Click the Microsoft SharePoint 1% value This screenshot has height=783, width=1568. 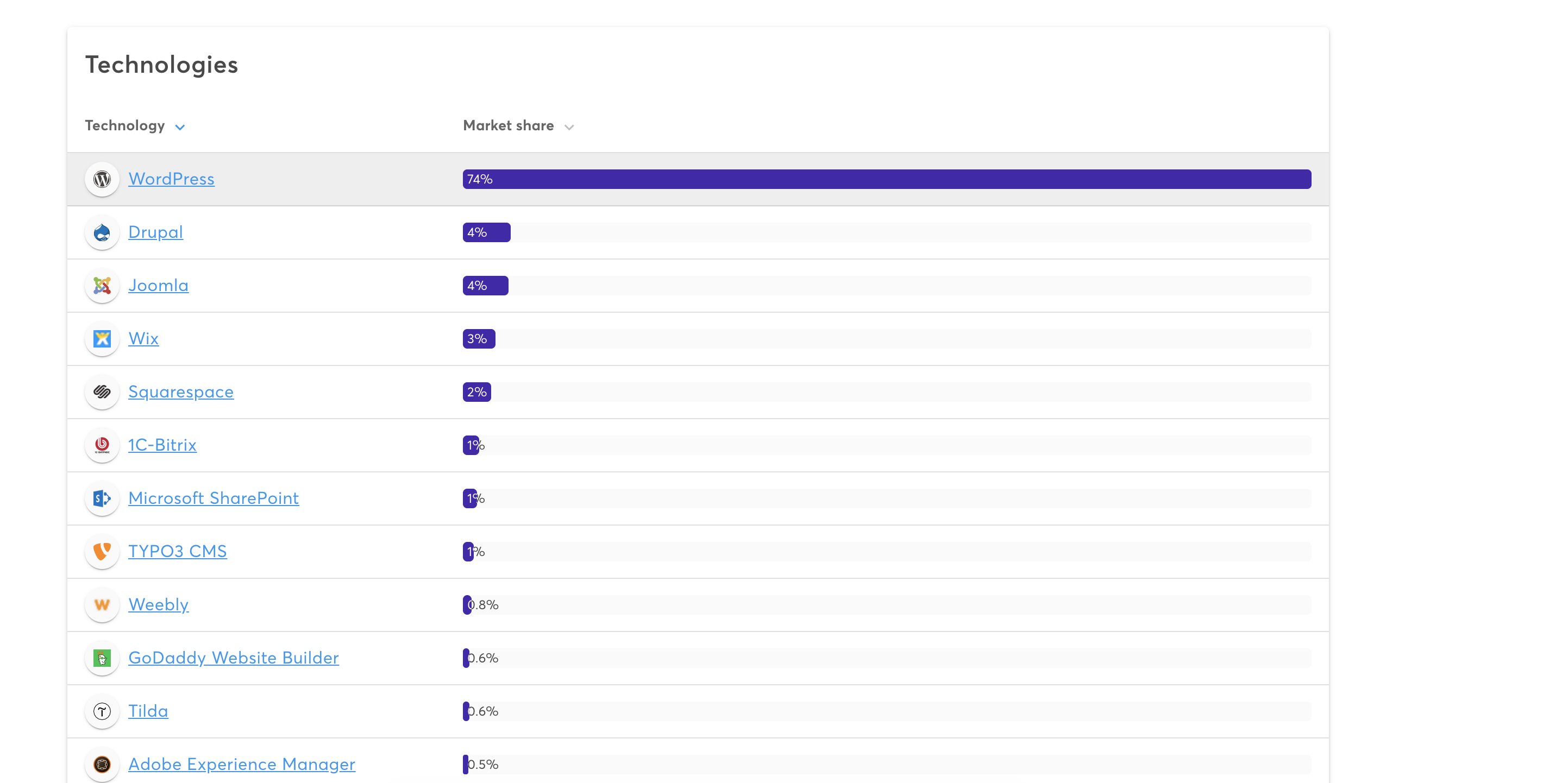coord(476,499)
